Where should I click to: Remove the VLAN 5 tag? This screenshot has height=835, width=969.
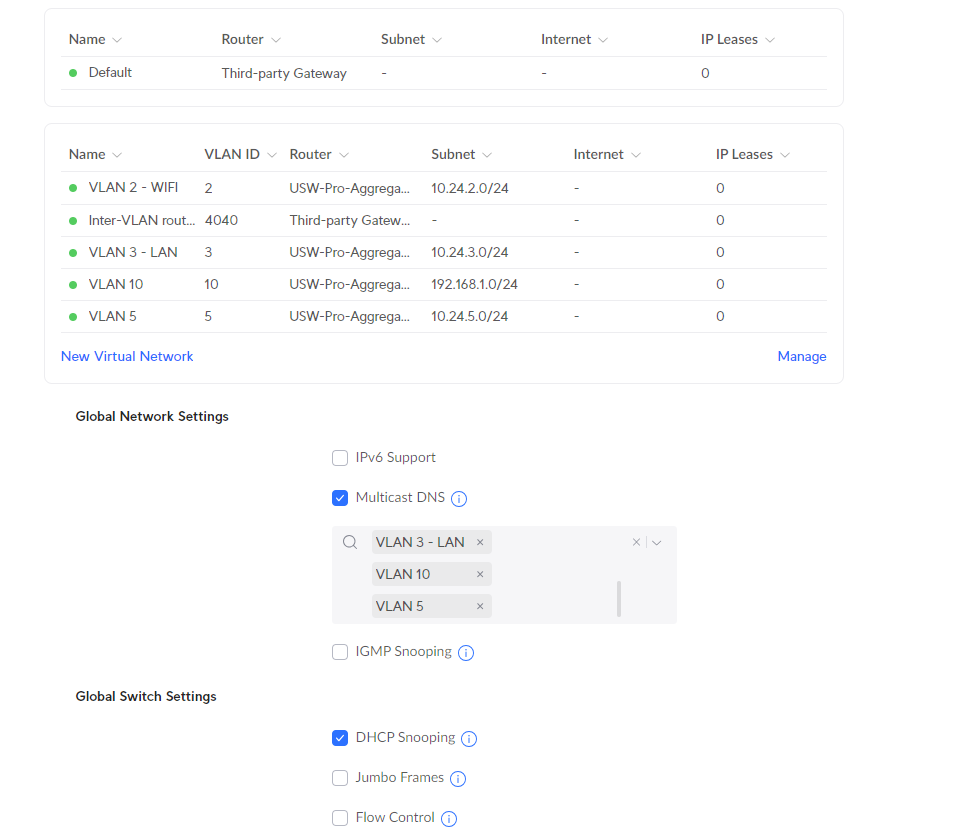480,606
